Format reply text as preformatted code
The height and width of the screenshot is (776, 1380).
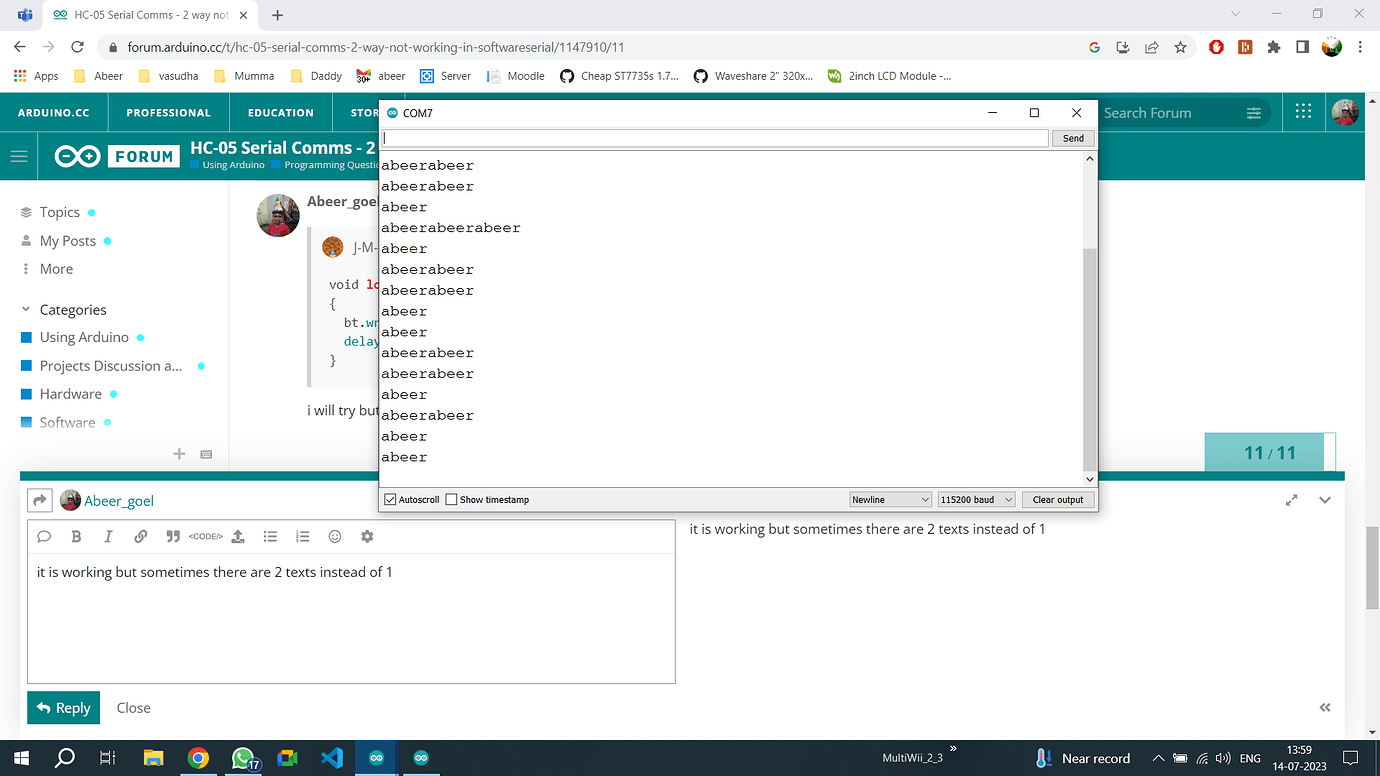point(204,536)
